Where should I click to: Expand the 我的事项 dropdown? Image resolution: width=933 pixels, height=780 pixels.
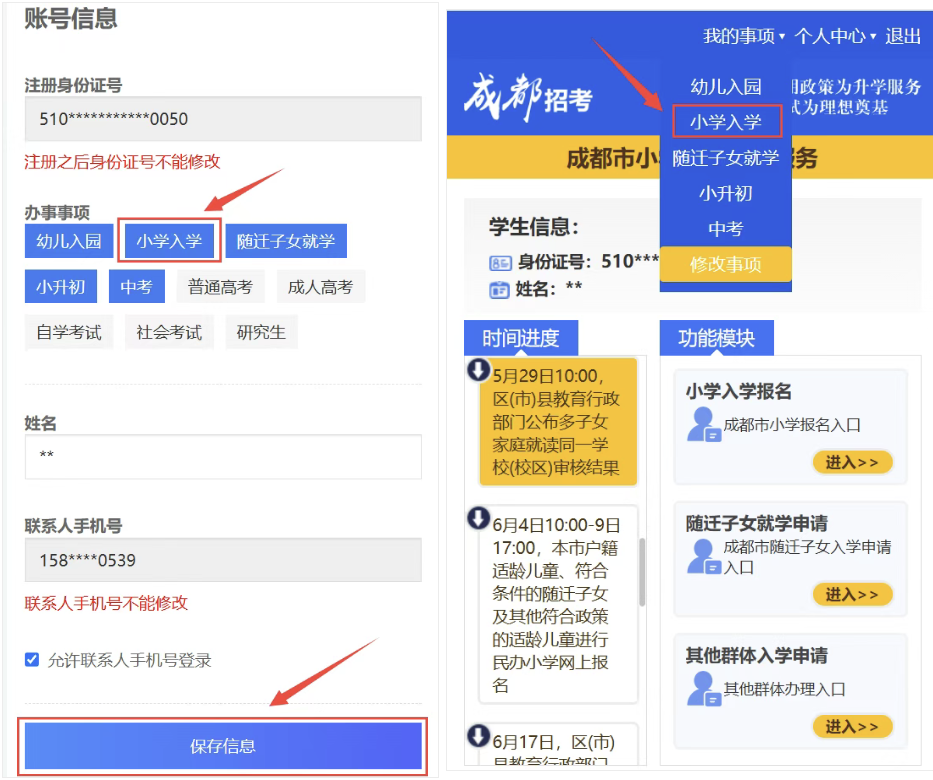(744, 36)
